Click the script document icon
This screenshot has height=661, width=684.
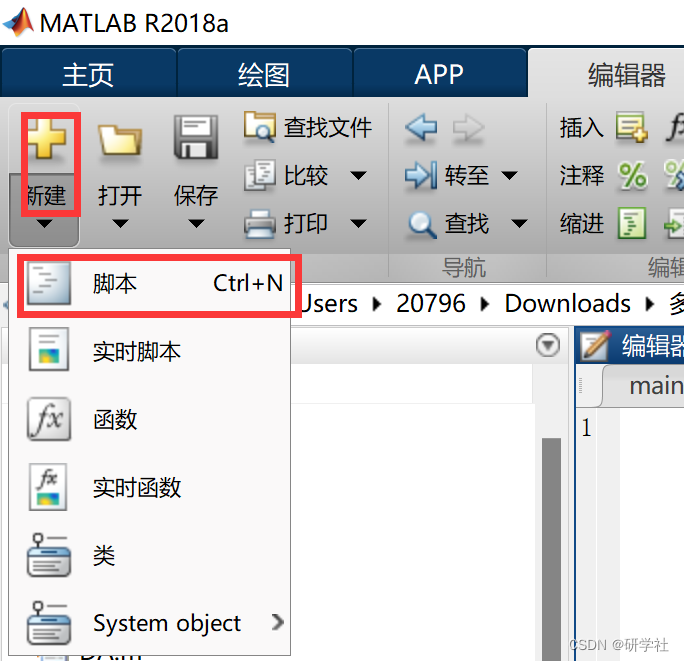pyautogui.click(x=49, y=283)
